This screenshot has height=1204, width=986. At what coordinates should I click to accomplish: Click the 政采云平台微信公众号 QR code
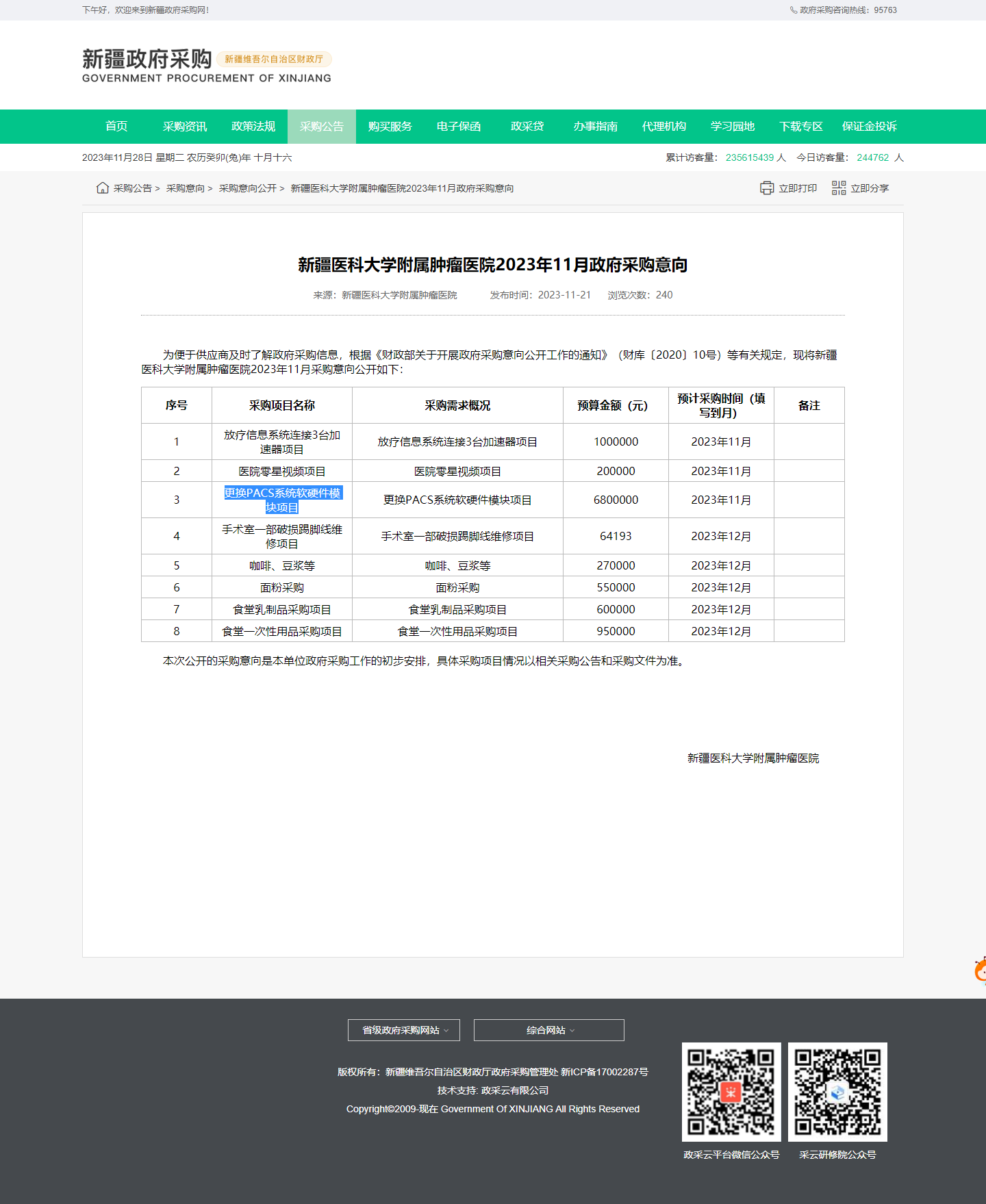(731, 1092)
